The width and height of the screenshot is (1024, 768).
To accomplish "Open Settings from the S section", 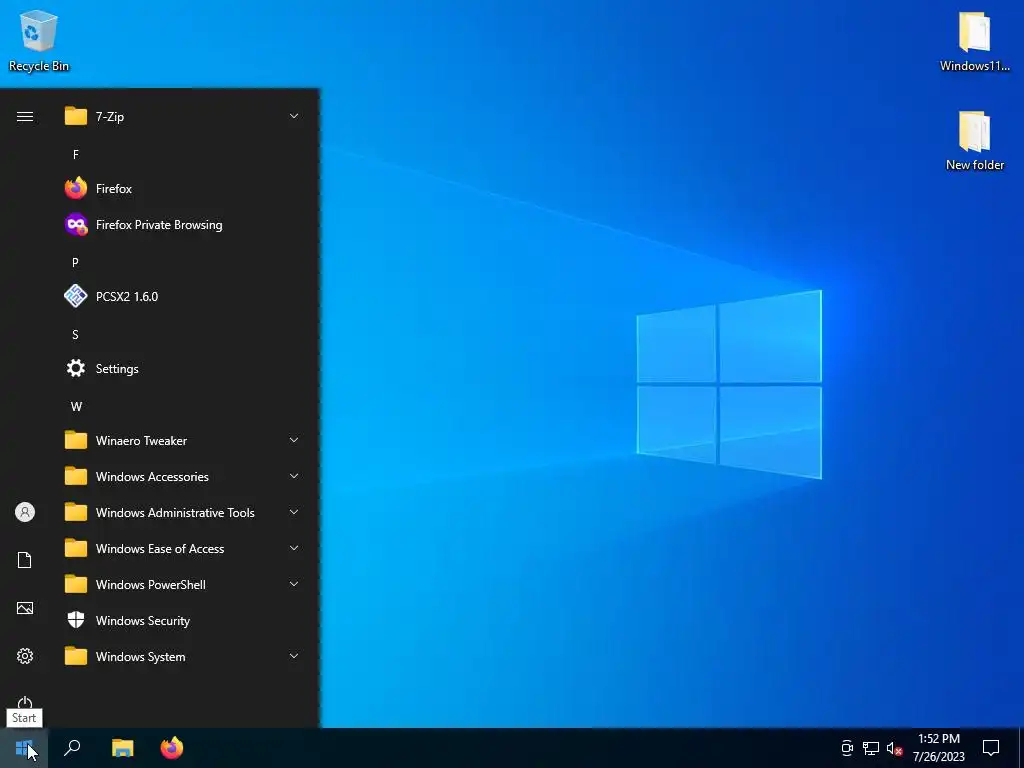I will tap(184, 368).
